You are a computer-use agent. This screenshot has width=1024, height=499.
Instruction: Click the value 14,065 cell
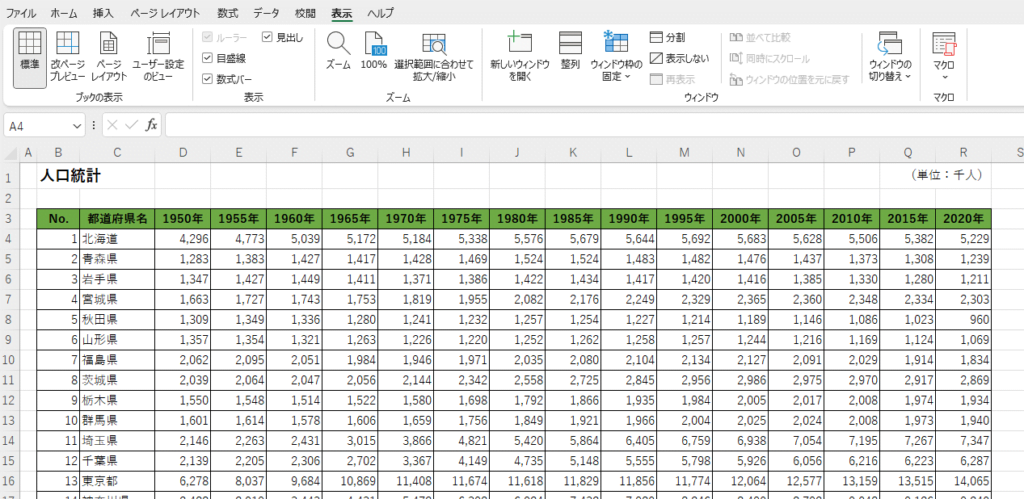tap(963, 482)
